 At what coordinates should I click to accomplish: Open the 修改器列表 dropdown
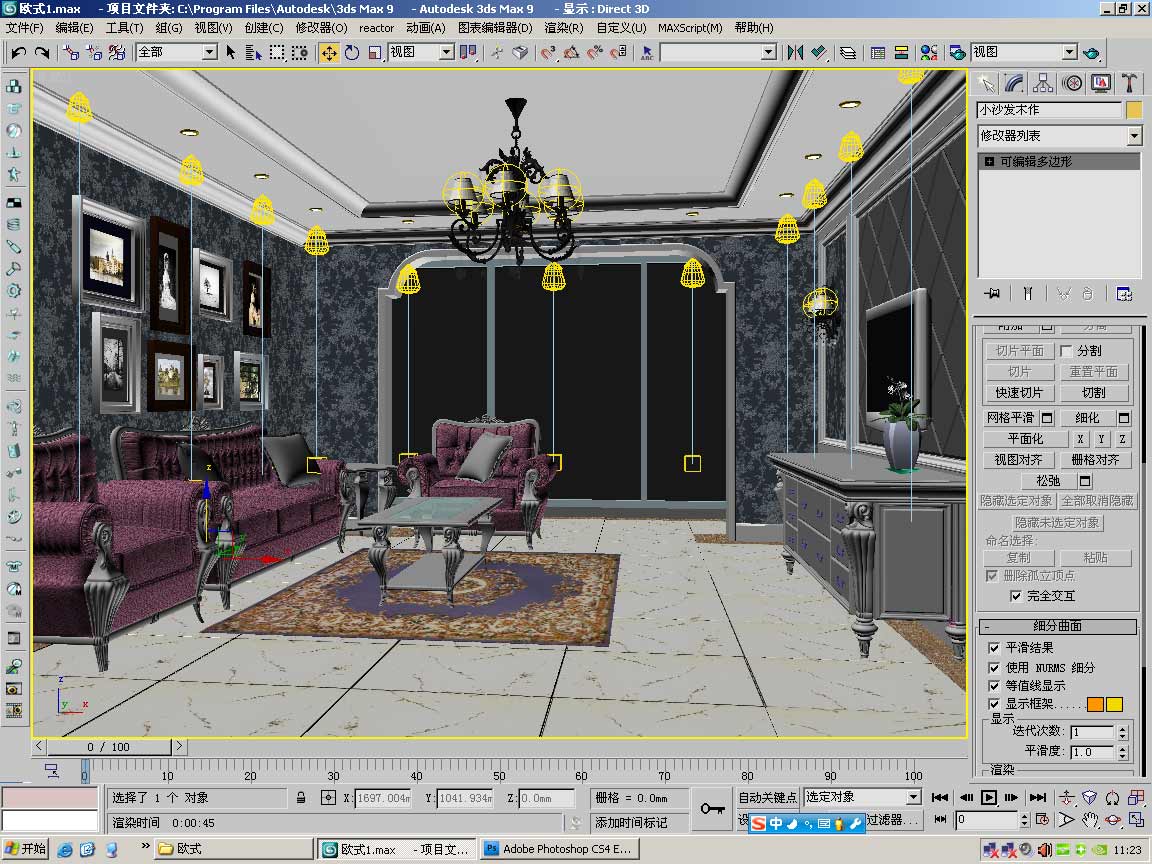pos(1059,136)
